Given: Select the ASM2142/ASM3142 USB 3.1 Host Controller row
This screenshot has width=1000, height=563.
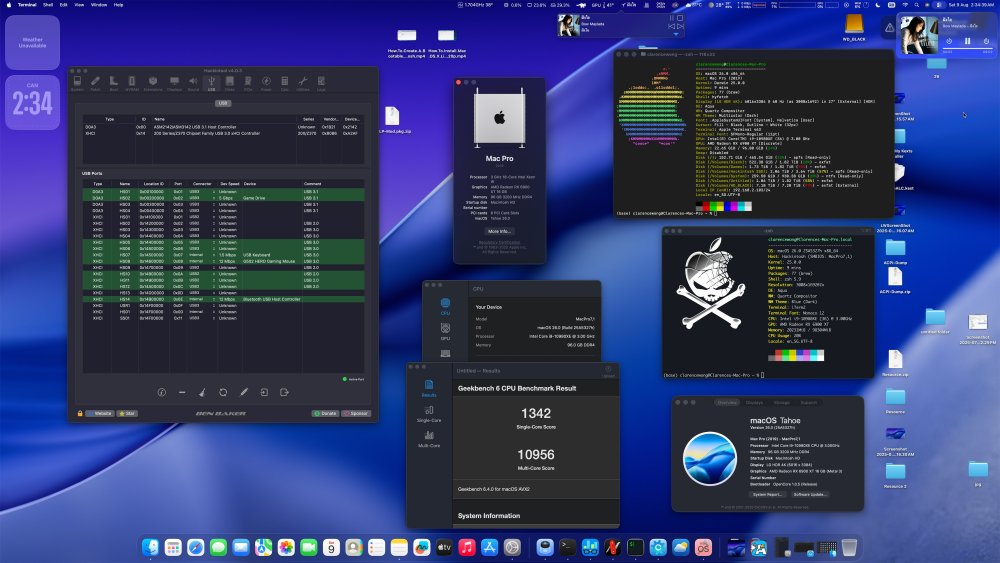Looking at the screenshot, I should (223, 127).
